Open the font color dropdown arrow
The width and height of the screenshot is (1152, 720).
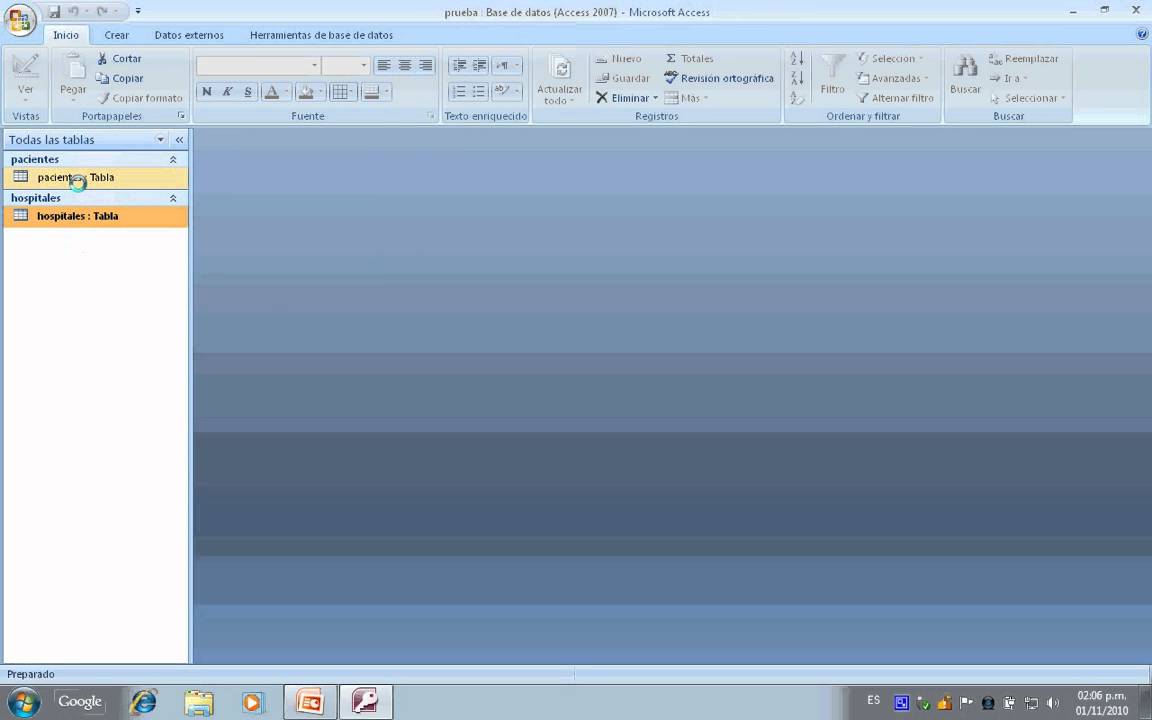pyautogui.click(x=287, y=92)
